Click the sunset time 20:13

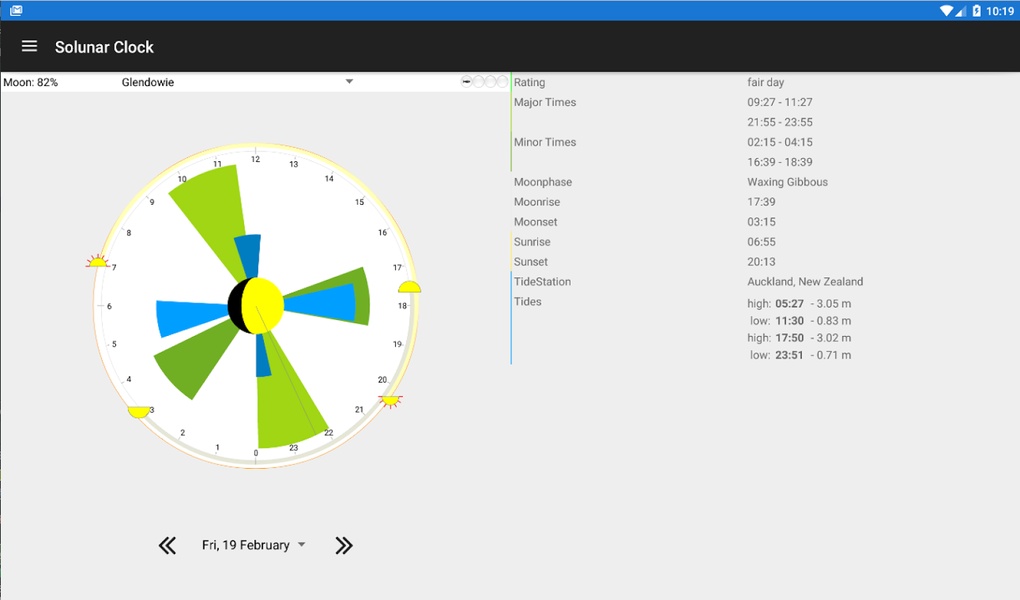(x=761, y=262)
